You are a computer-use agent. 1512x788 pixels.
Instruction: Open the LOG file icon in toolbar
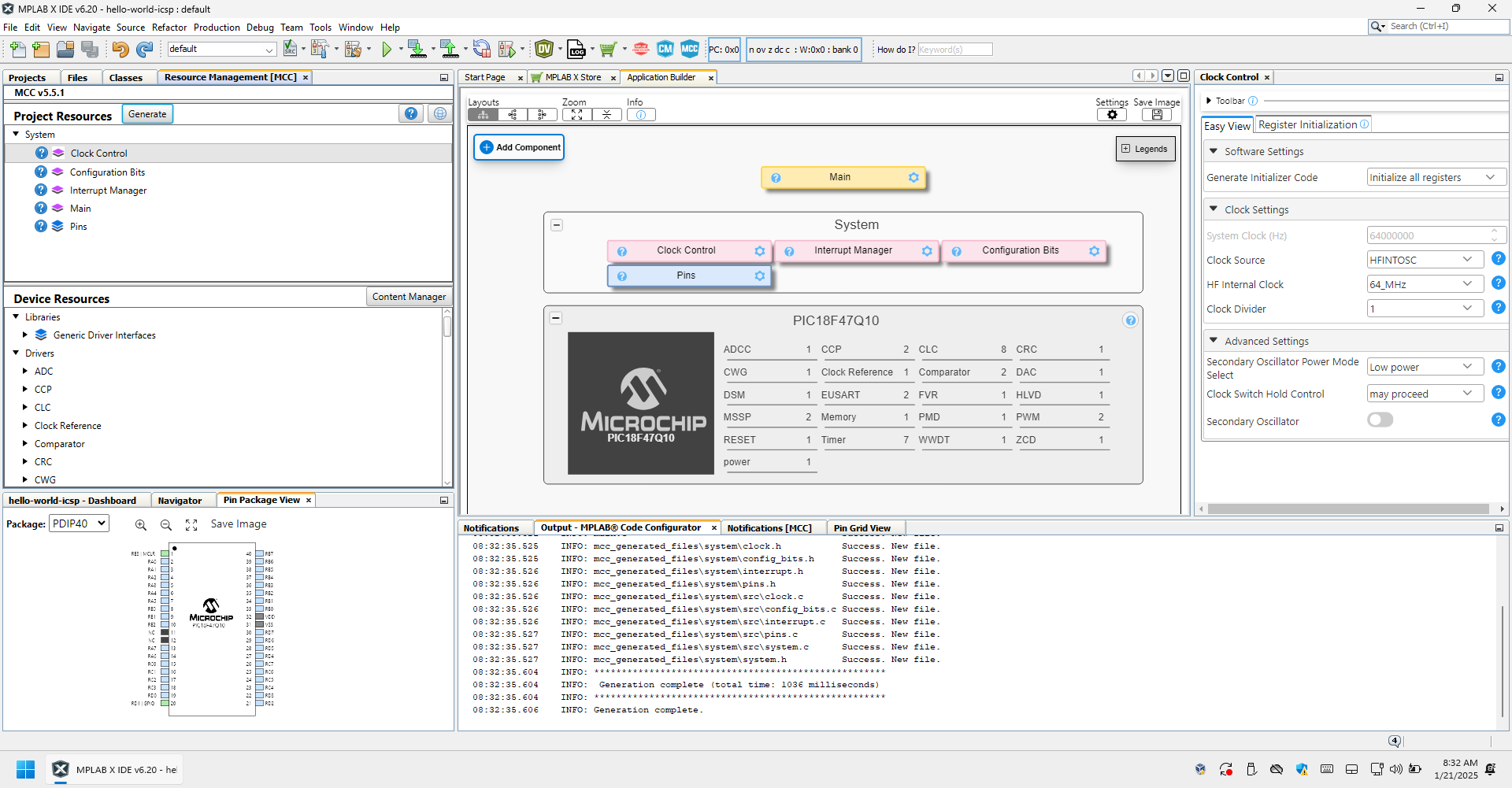click(x=576, y=50)
